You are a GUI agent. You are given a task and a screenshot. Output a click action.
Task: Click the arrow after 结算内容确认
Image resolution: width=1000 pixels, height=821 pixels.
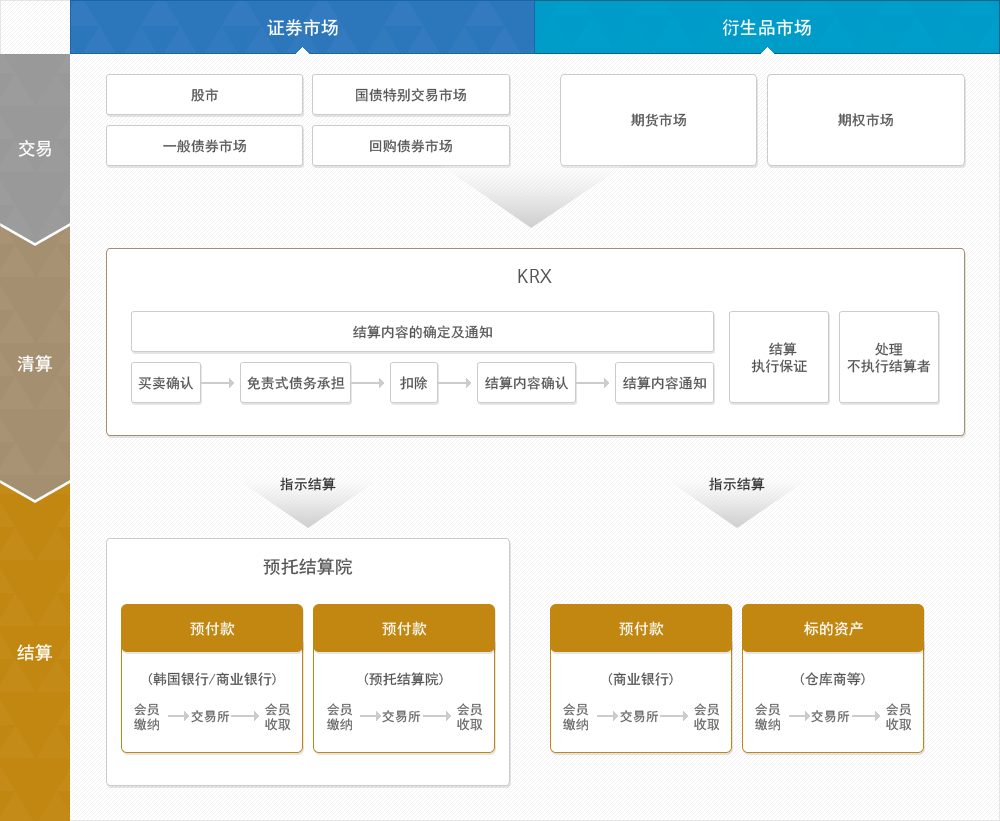point(593,383)
